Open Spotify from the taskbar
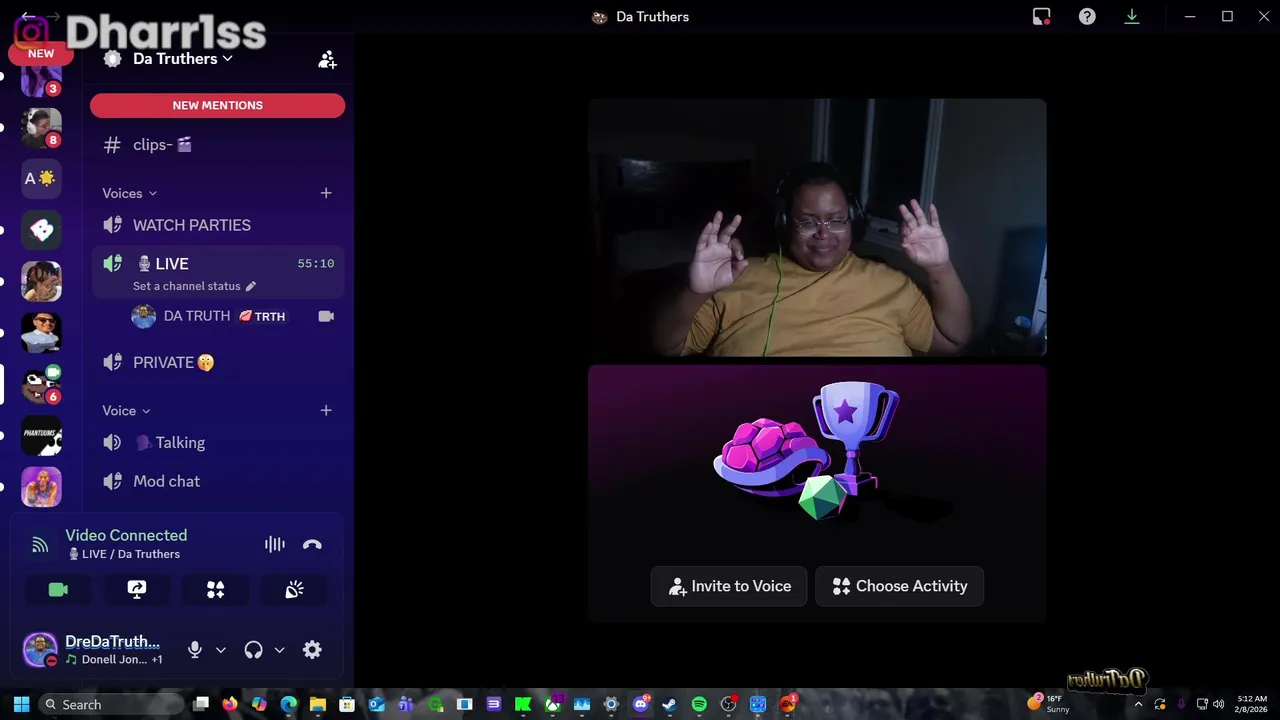Image resolution: width=1280 pixels, height=720 pixels. pos(699,704)
